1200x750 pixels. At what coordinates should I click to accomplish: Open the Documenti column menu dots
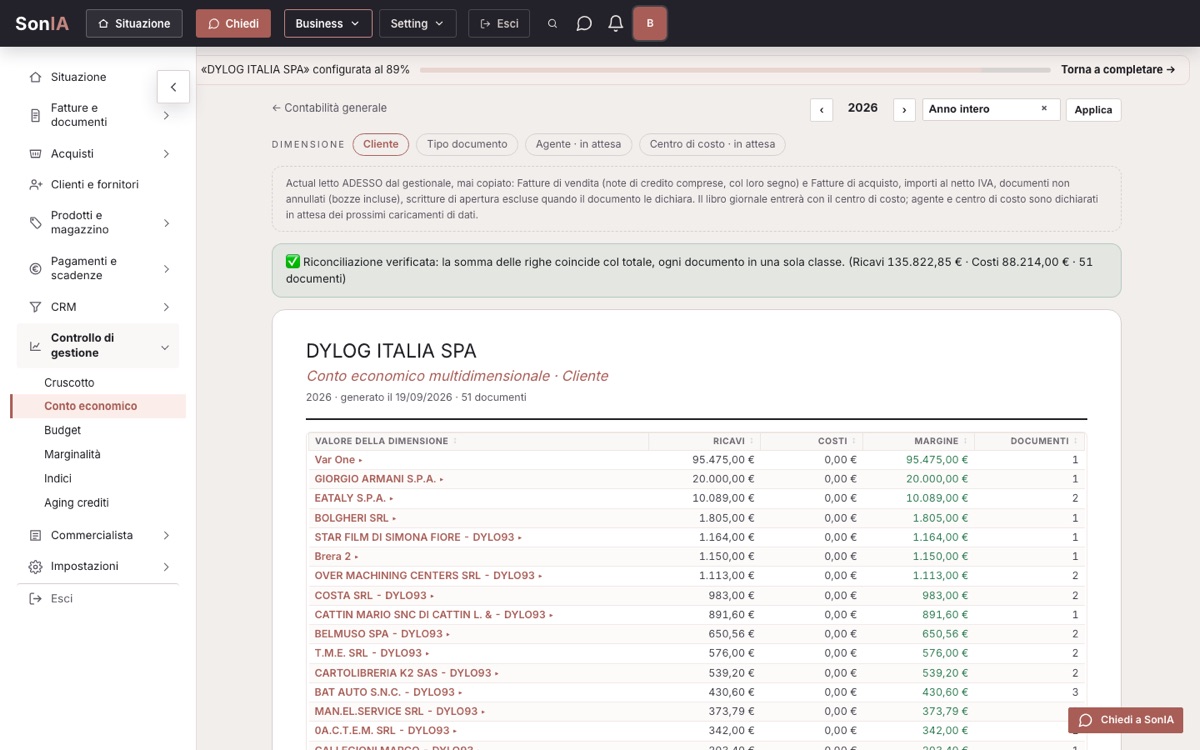pyautogui.click(x=1077, y=441)
